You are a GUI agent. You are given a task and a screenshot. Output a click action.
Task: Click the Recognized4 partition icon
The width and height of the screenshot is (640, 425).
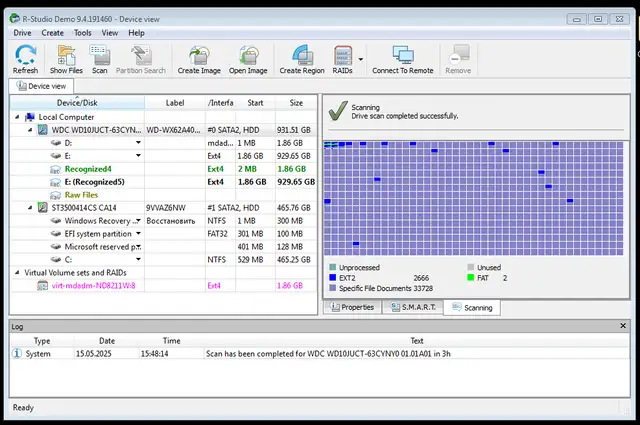click(56, 169)
